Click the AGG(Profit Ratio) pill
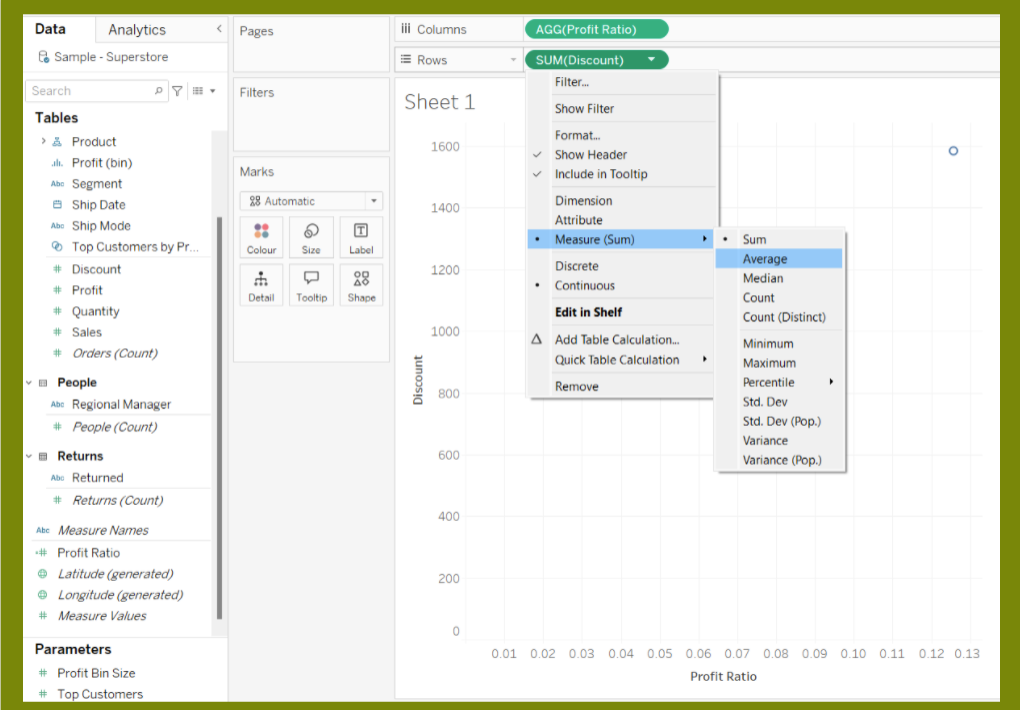 coord(596,29)
